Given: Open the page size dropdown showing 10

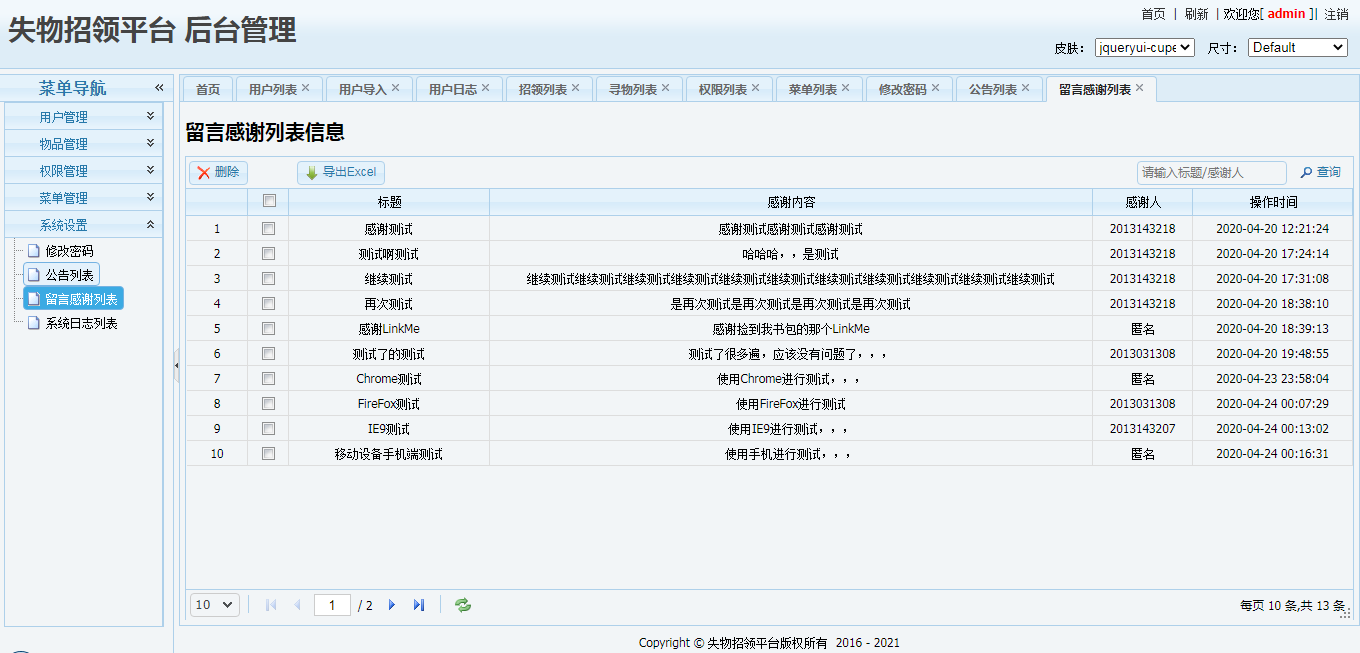Looking at the screenshot, I should (x=215, y=605).
